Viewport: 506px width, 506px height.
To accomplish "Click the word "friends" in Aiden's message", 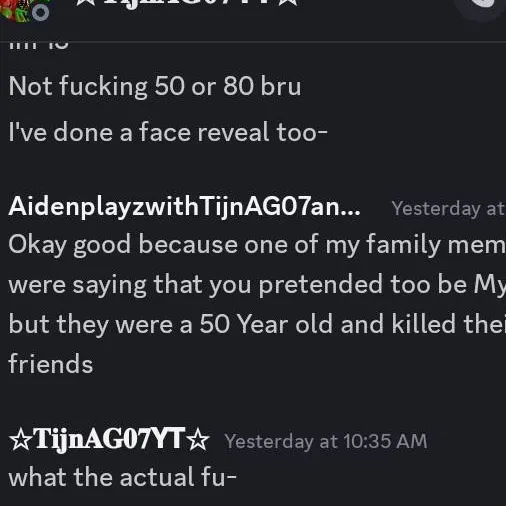I will [x=51, y=364].
